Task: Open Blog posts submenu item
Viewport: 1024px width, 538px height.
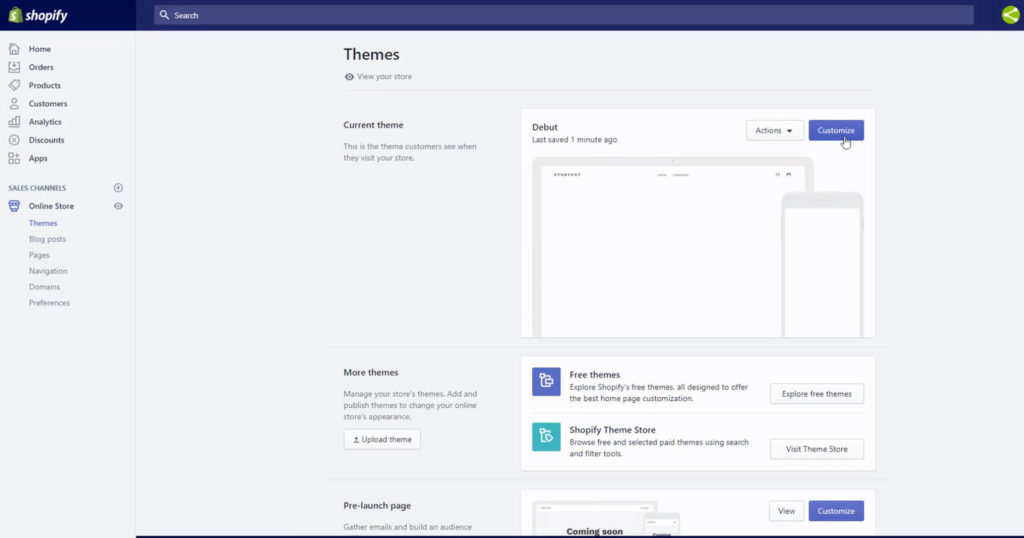Action: (x=47, y=240)
